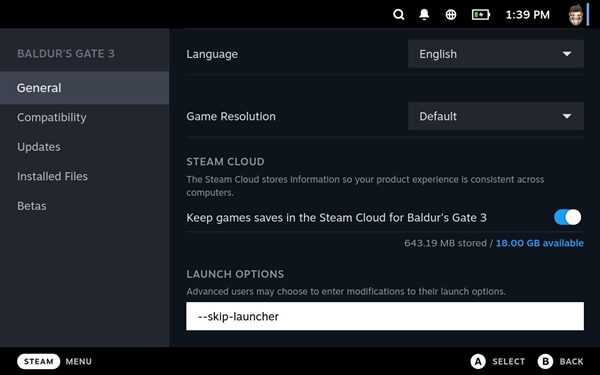Open the search magnifier icon
This screenshot has width=600, height=375.
coord(398,15)
